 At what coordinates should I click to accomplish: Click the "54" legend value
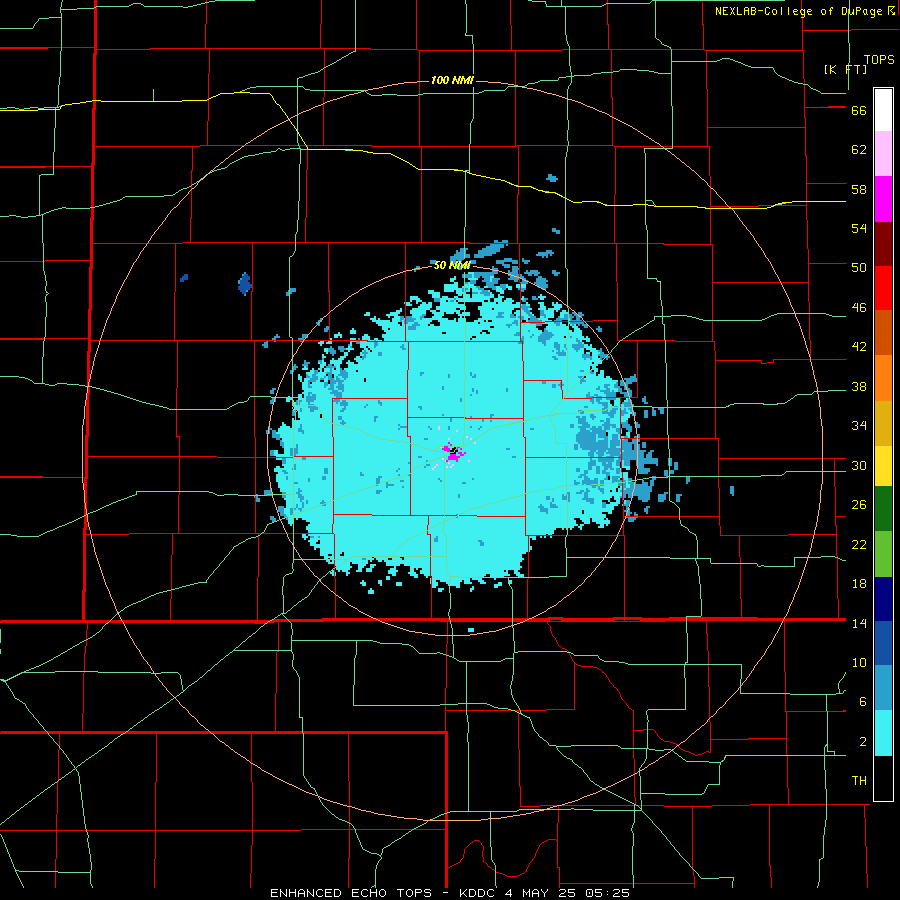pyautogui.click(x=859, y=228)
